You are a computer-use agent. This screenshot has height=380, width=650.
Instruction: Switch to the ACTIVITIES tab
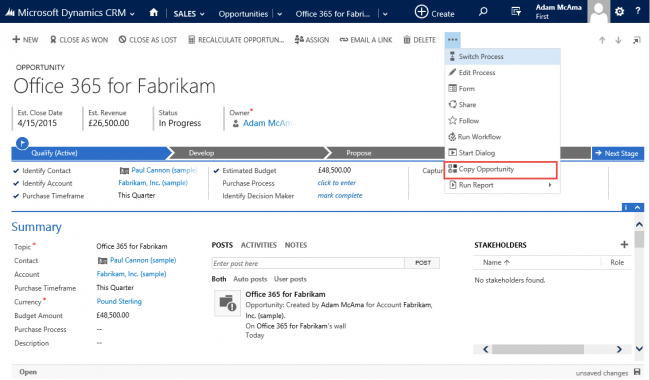[259, 245]
